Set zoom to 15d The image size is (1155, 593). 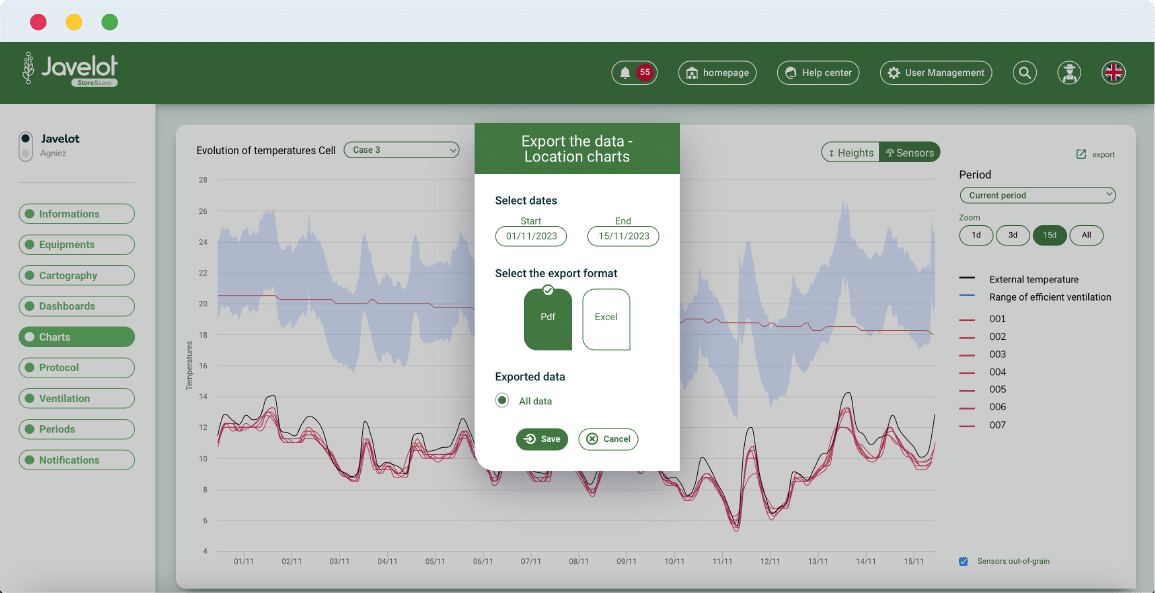tap(1050, 236)
